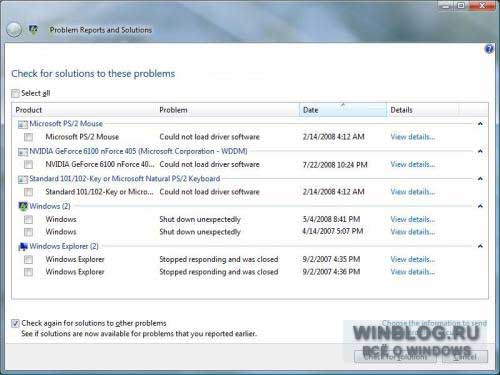View details for Microsoft PS/2 Mouse problem
Viewport: 500px width, 375px height.
pyautogui.click(x=413, y=137)
